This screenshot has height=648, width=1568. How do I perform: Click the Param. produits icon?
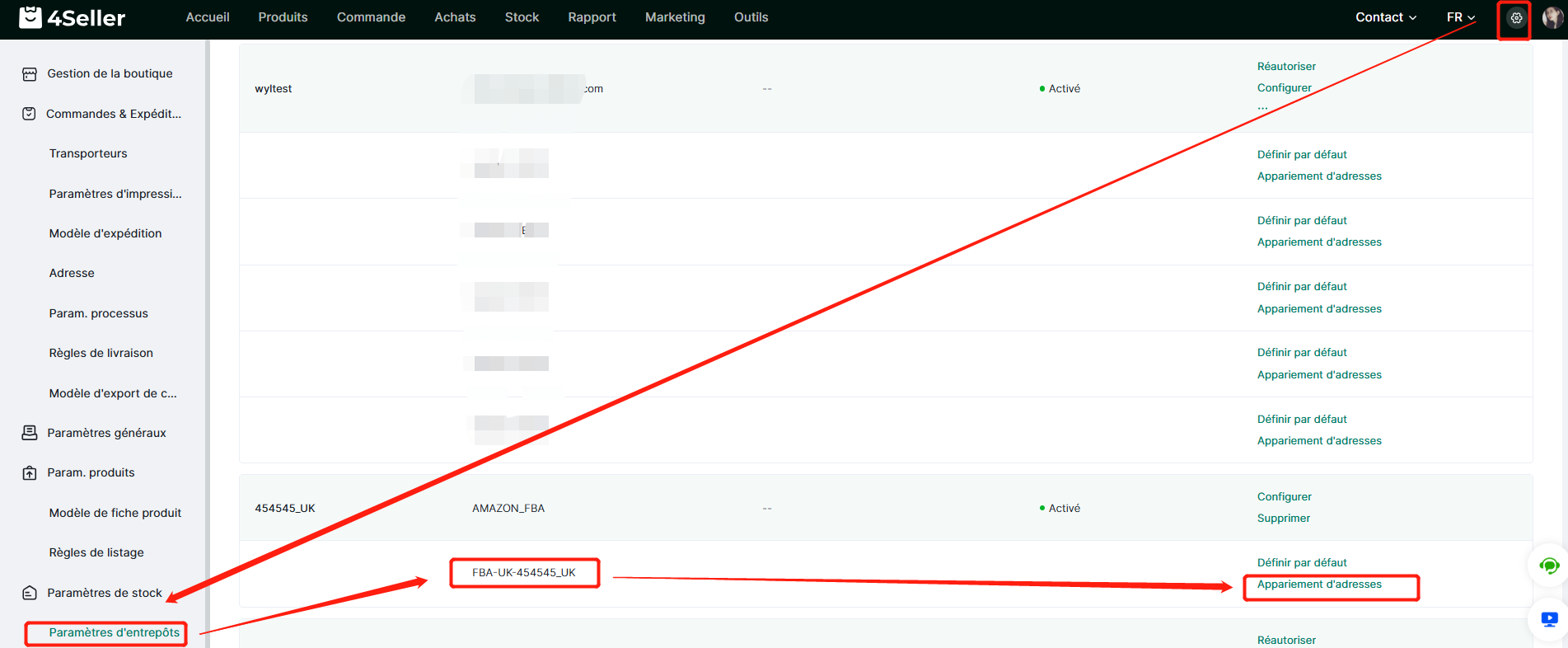(x=30, y=473)
